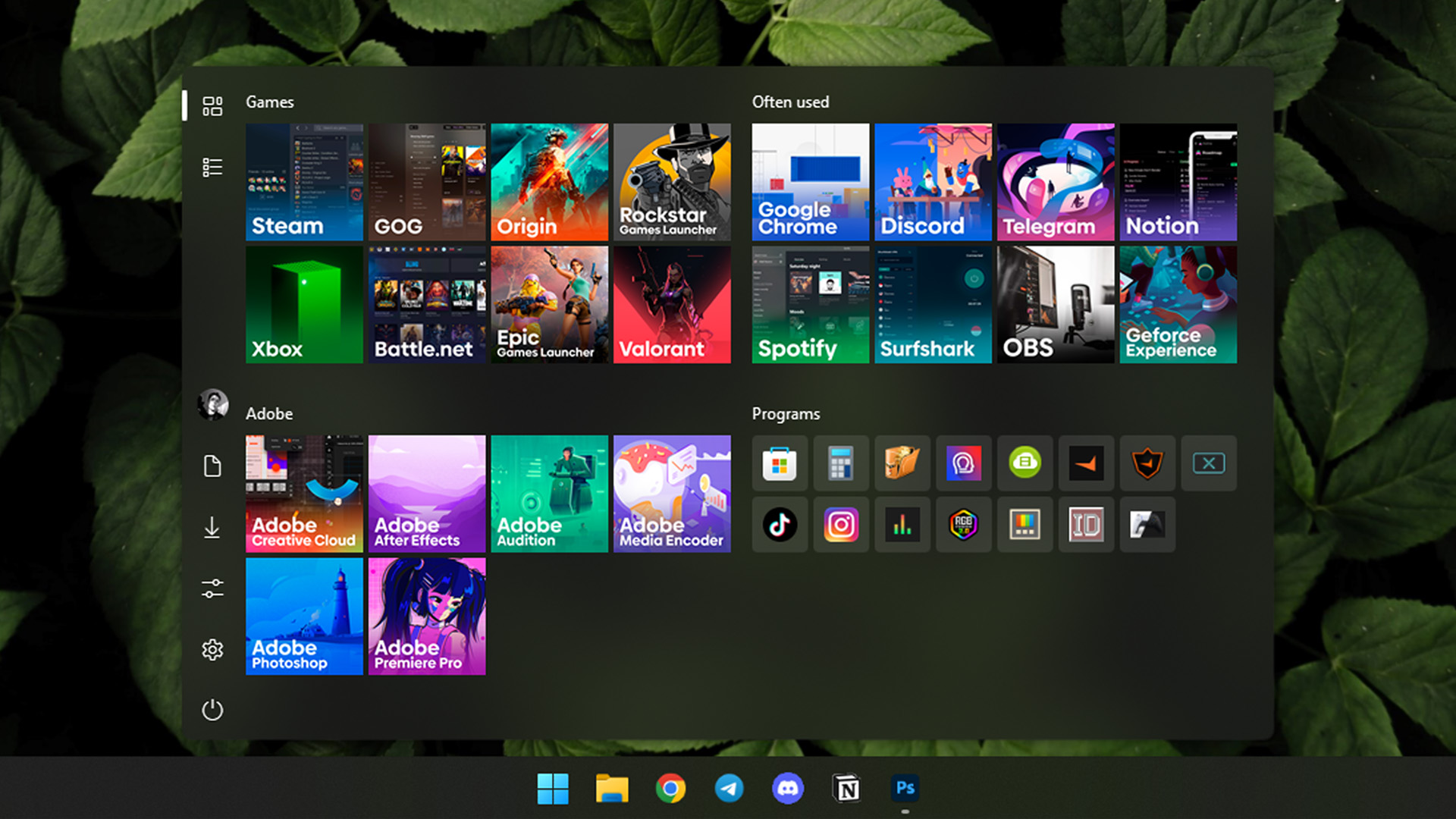This screenshot has width=1456, height=819.
Task: Open the WinRAR archive icon
Action: coord(902,463)
